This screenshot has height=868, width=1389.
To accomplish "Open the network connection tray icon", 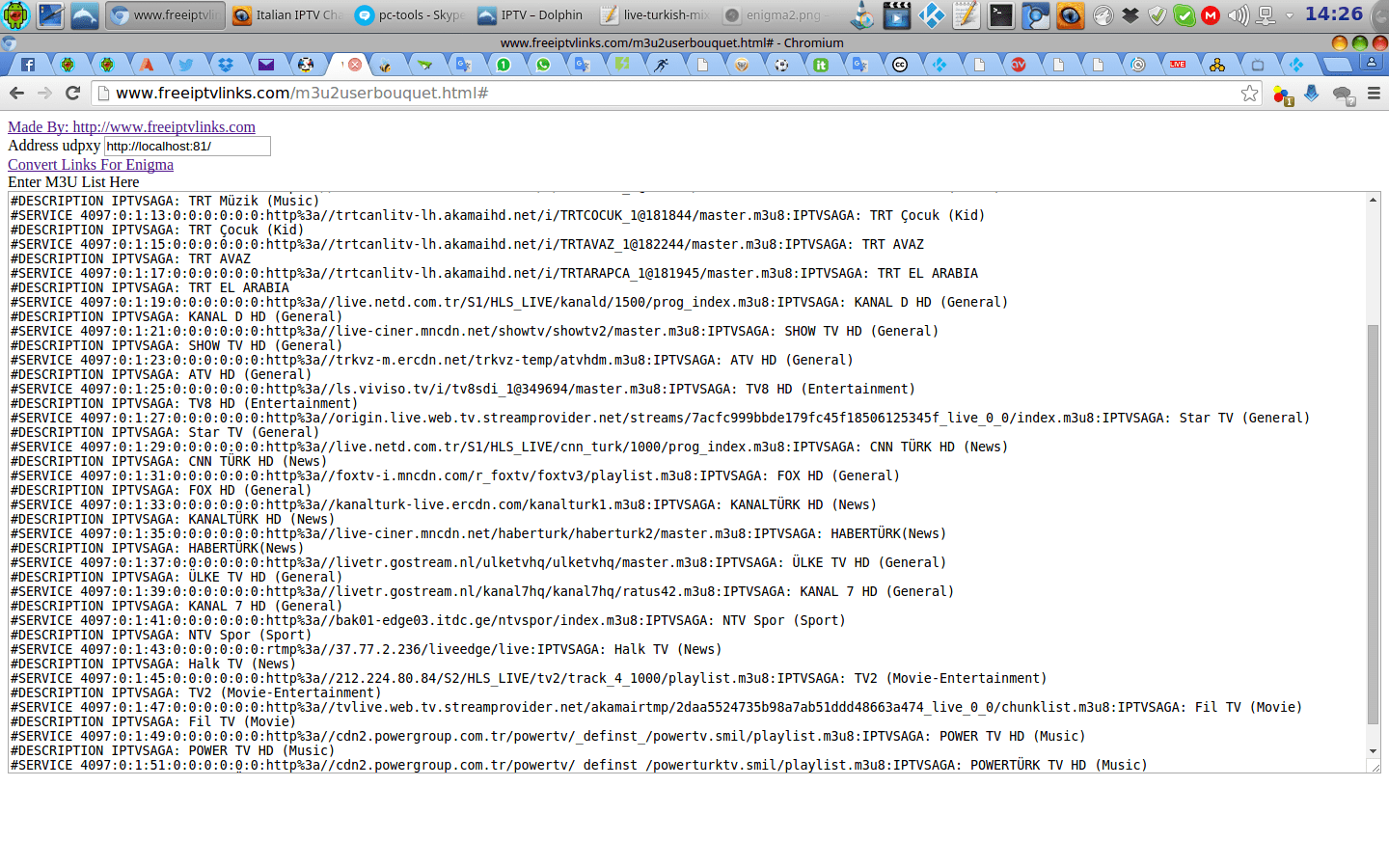I will [x=1266, y=15].
